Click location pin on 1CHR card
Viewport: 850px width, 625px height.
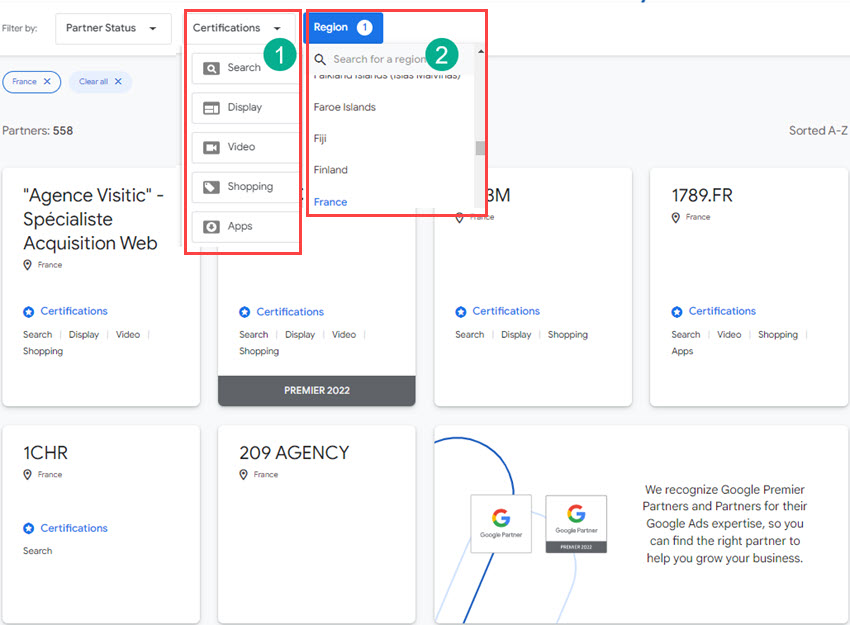28,475
